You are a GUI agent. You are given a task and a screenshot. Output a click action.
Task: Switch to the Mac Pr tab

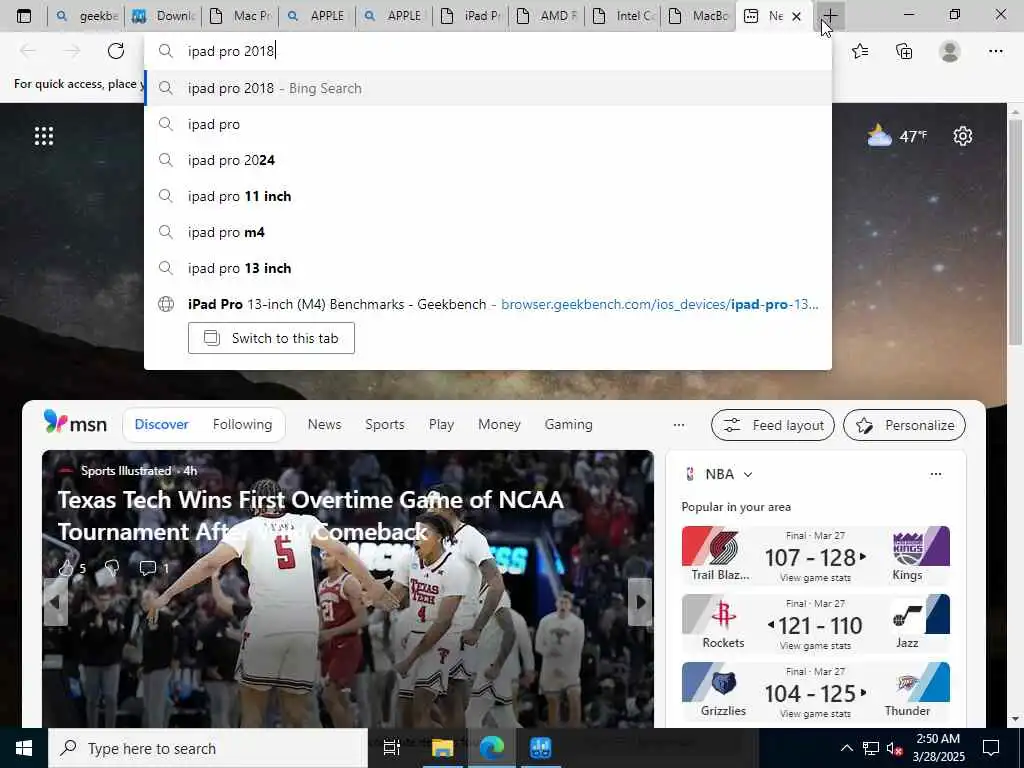tap(240, 16)
